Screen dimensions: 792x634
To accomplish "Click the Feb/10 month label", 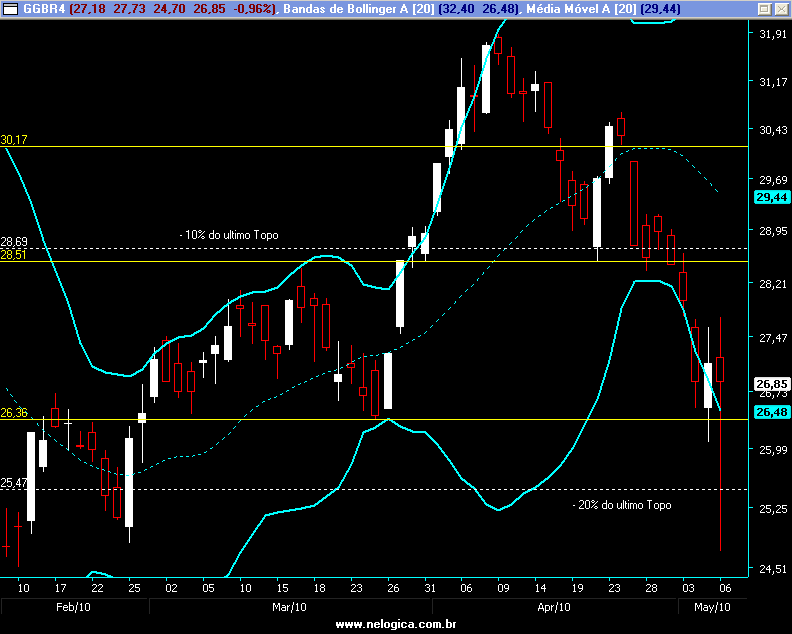I will 73,607.
